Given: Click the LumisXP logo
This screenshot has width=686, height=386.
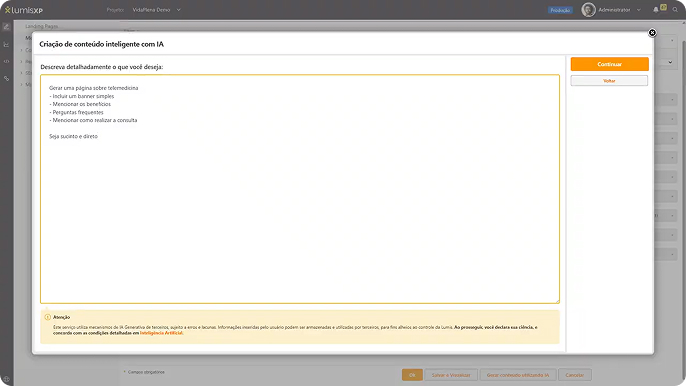Looking at the screenshot, I should (24, 10).
